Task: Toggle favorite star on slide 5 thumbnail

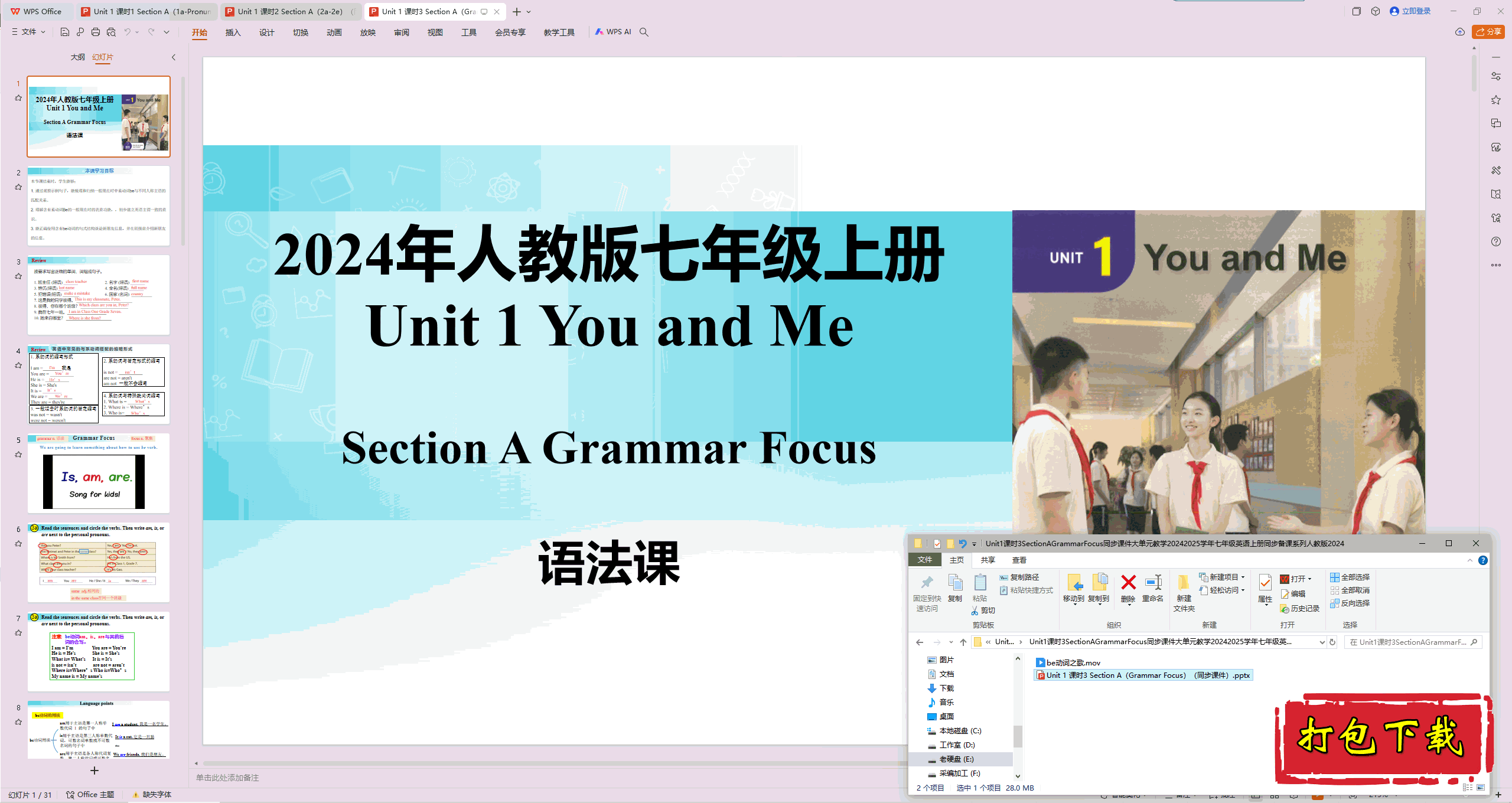Action: [x=18, y=455]
